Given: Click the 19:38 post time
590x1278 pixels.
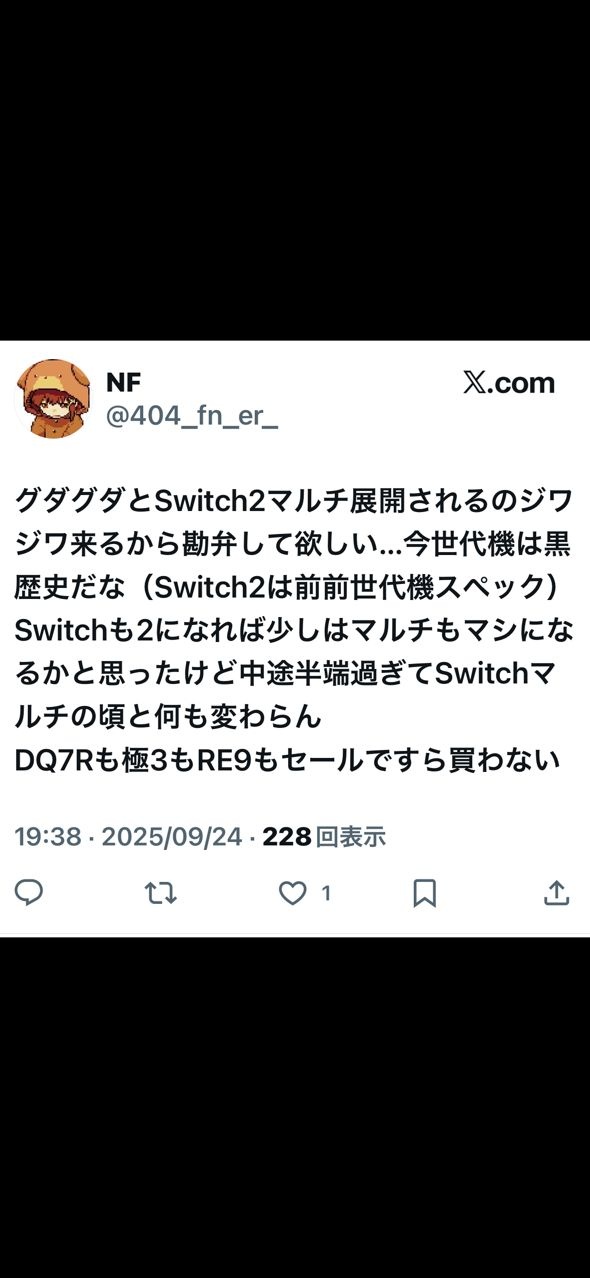Looking at the screenshot, I should [x=48, y=837].
